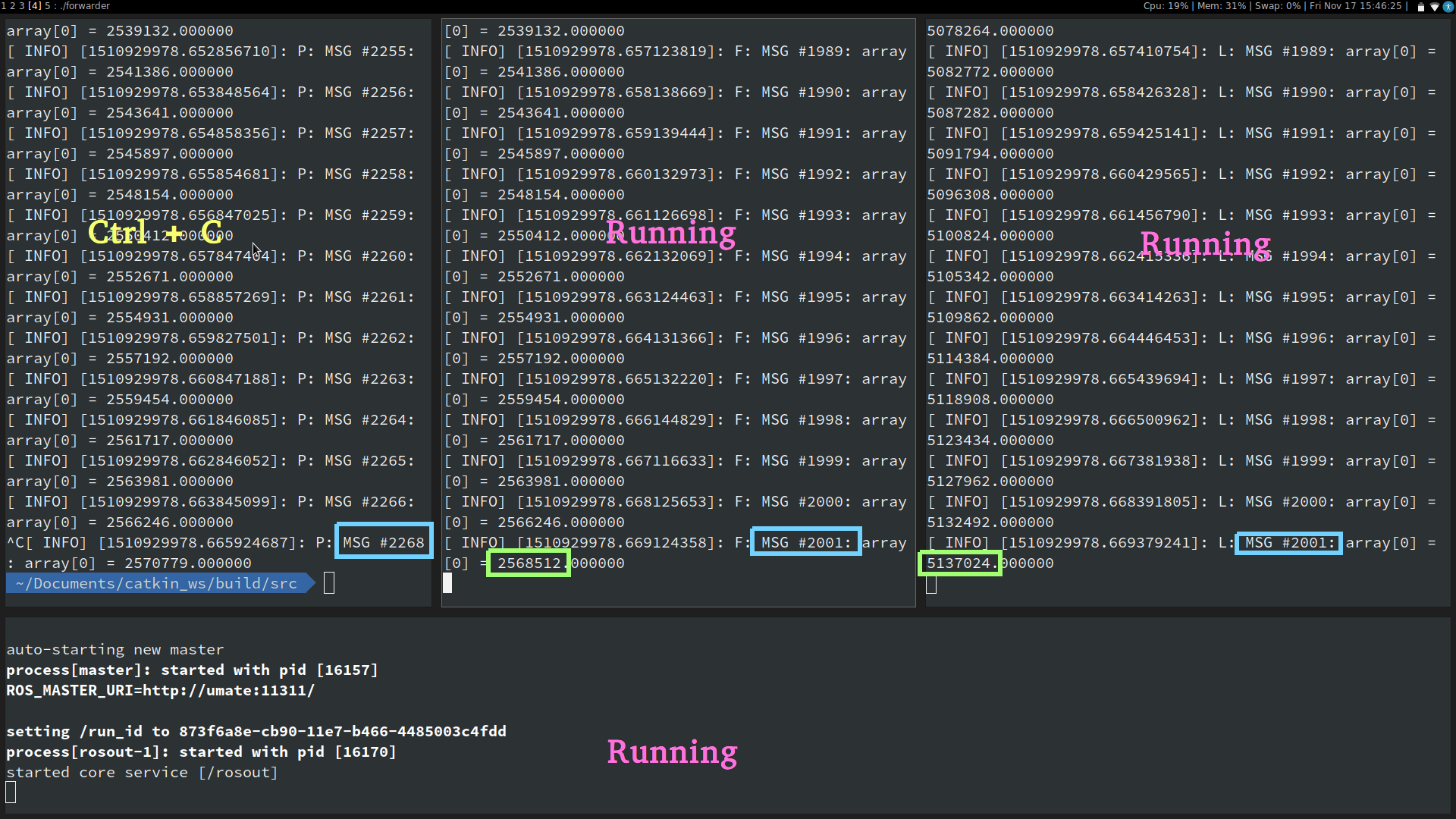This screenshot has width=1456, height=819.
Task: Switch to workspace 2
Action: pos(12,6)
